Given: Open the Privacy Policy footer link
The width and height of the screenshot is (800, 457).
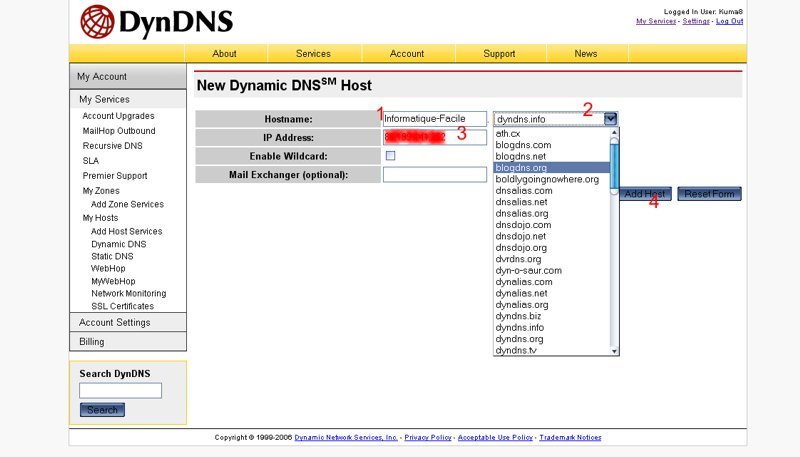Looking at the screenshot, I should click(x=428, y=438).
